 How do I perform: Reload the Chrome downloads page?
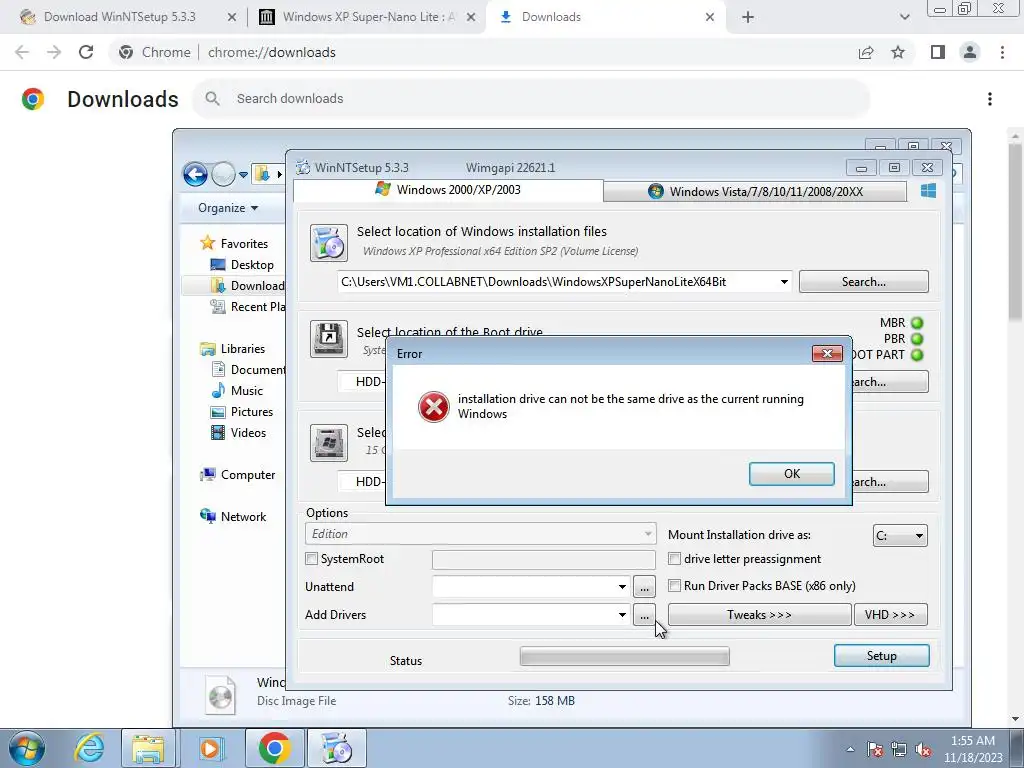click(86, 52)
